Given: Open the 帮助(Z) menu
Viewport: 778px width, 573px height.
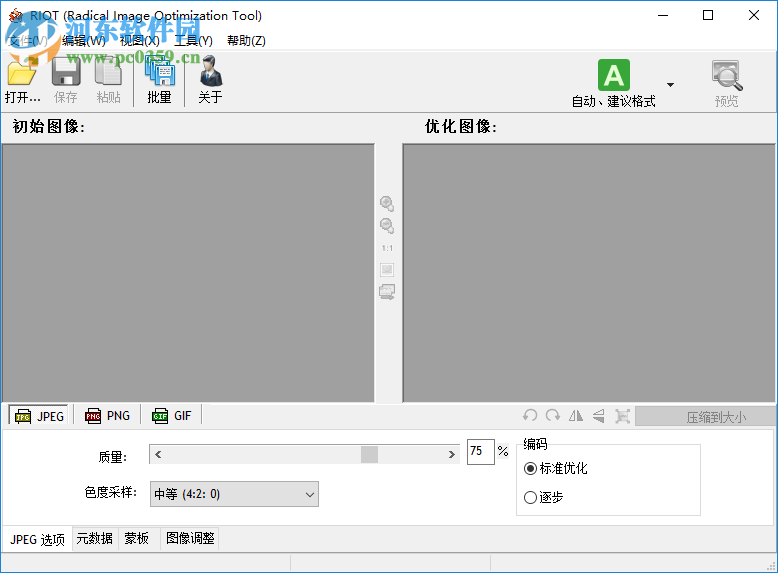Looking at the screenshot, I should pyautogui.click(x=246, y=41).
